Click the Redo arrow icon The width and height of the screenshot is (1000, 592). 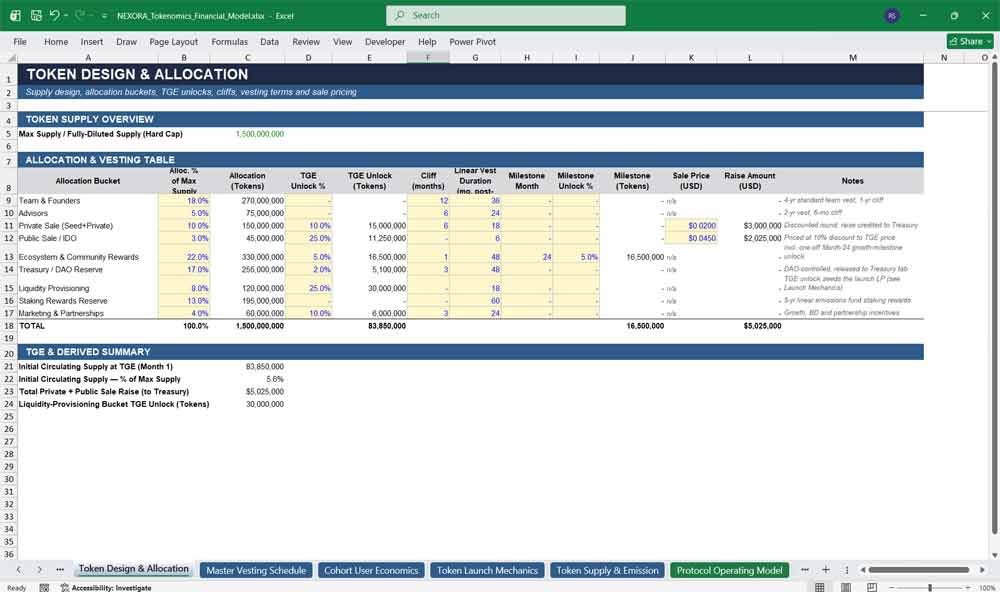[79, 15]
